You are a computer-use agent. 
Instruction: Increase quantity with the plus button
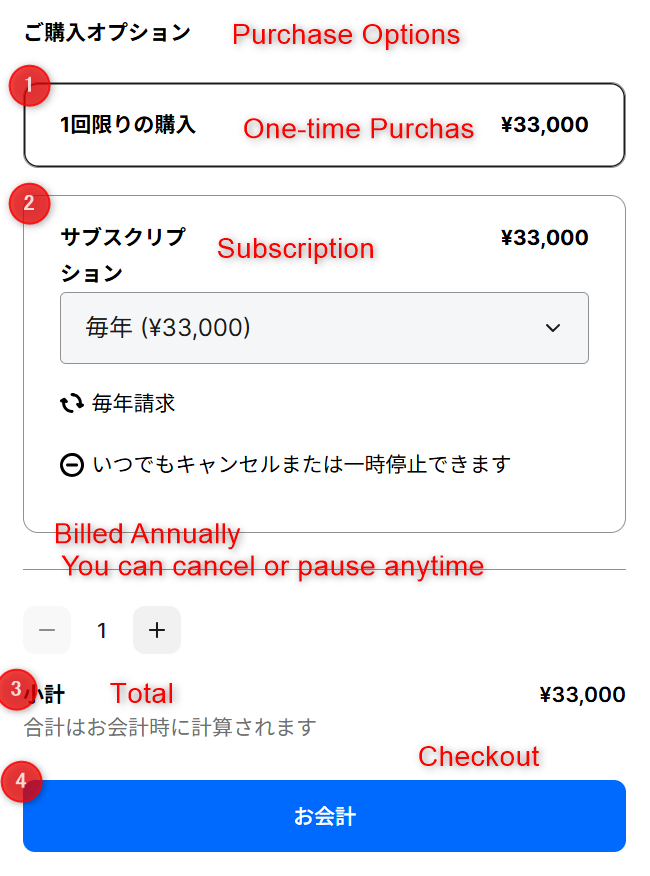156,630
